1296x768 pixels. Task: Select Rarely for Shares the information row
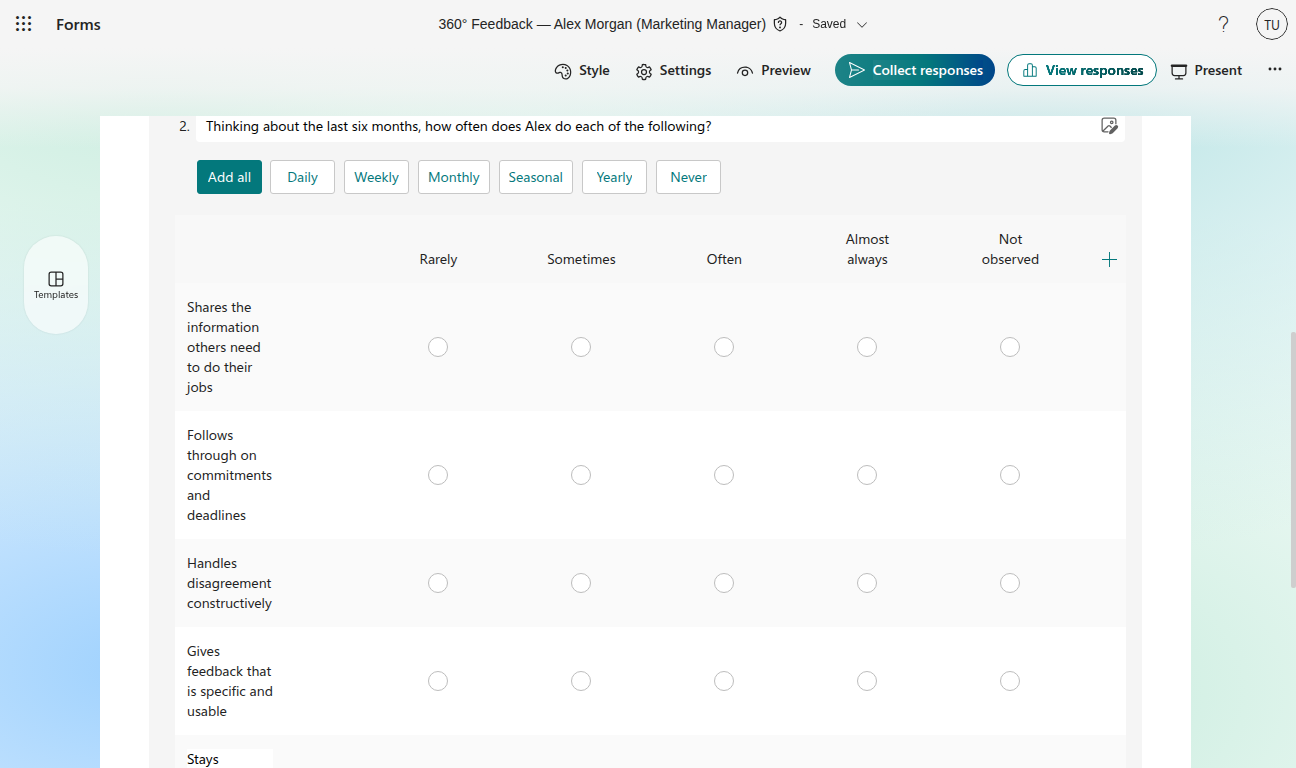point(438,347)
